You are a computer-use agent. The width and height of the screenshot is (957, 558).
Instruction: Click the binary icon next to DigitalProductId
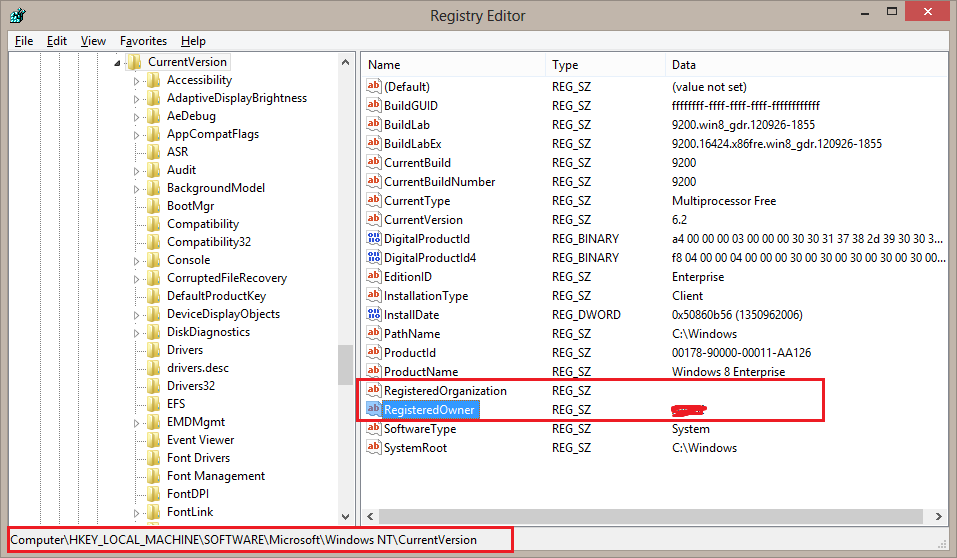tap(374, 239)
